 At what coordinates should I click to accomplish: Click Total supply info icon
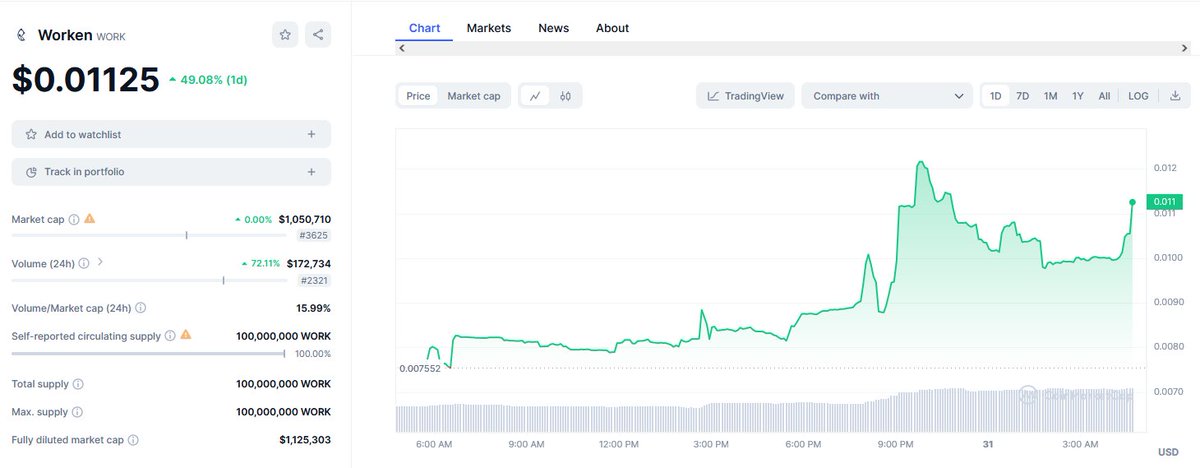tap(78, 384)
